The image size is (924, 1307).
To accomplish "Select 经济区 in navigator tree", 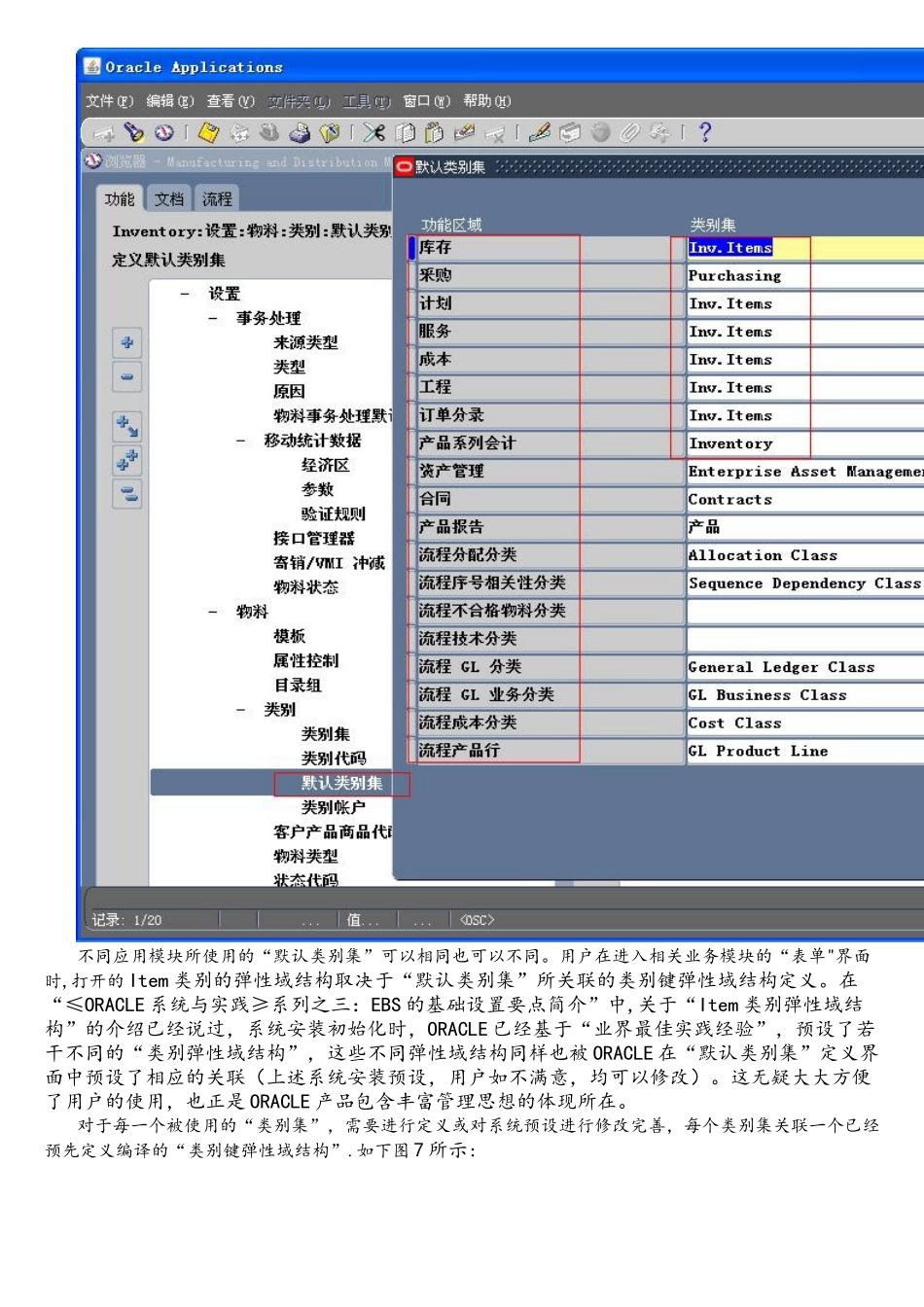I will tap(325, 465).
